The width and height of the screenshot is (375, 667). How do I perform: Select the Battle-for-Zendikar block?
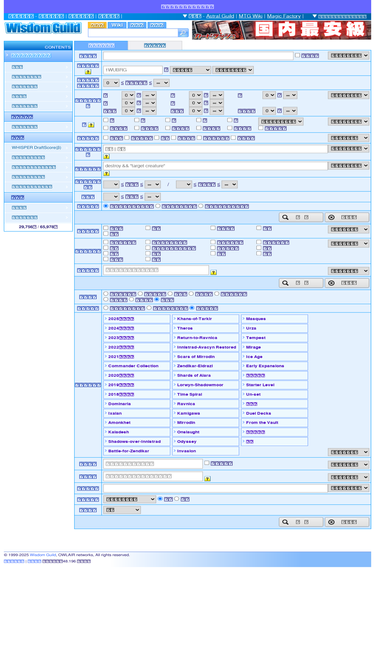137,451
